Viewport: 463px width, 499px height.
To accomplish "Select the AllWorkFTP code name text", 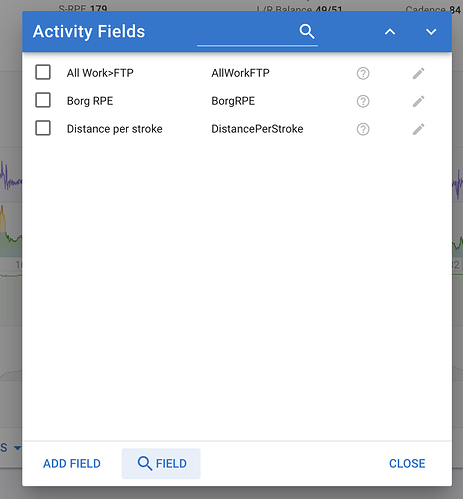I will [240, 73].
